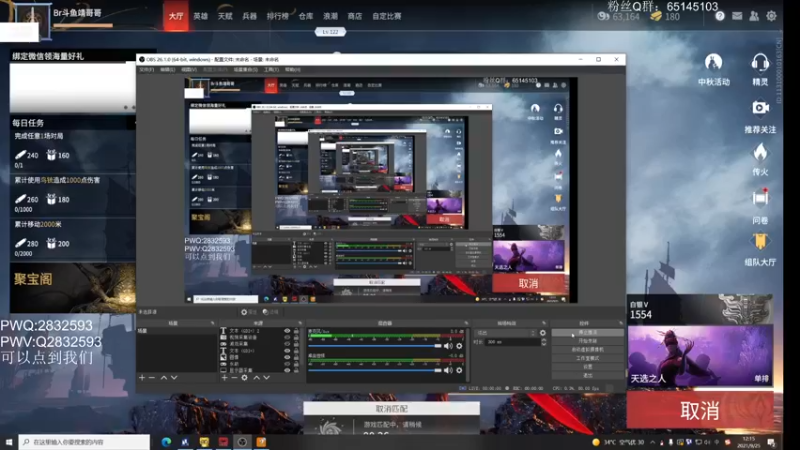Image resolution: width=800 pixels, height=450 pixels.
Task: Open the OBS 视图(V) menu
Action: pyautogui.click(x=189, y=69)
